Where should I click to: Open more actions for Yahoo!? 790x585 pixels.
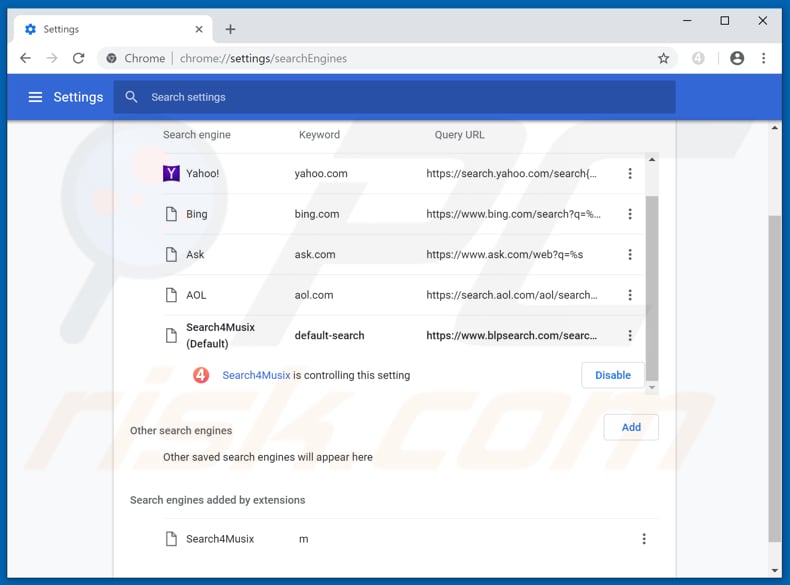(630, 173)
